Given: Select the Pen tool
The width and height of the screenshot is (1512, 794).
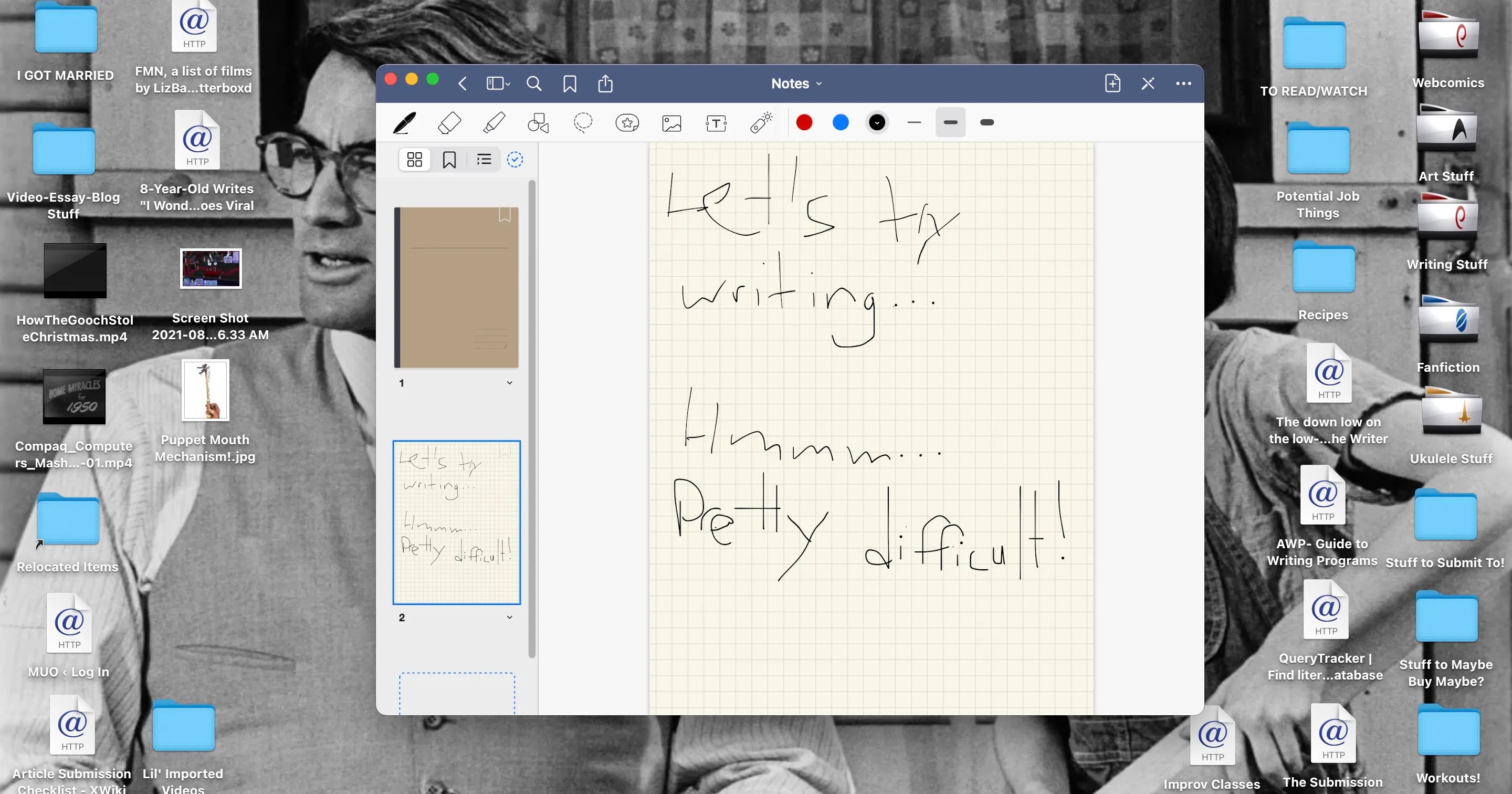Looking at the screenshot, I should tap(404, 123).
